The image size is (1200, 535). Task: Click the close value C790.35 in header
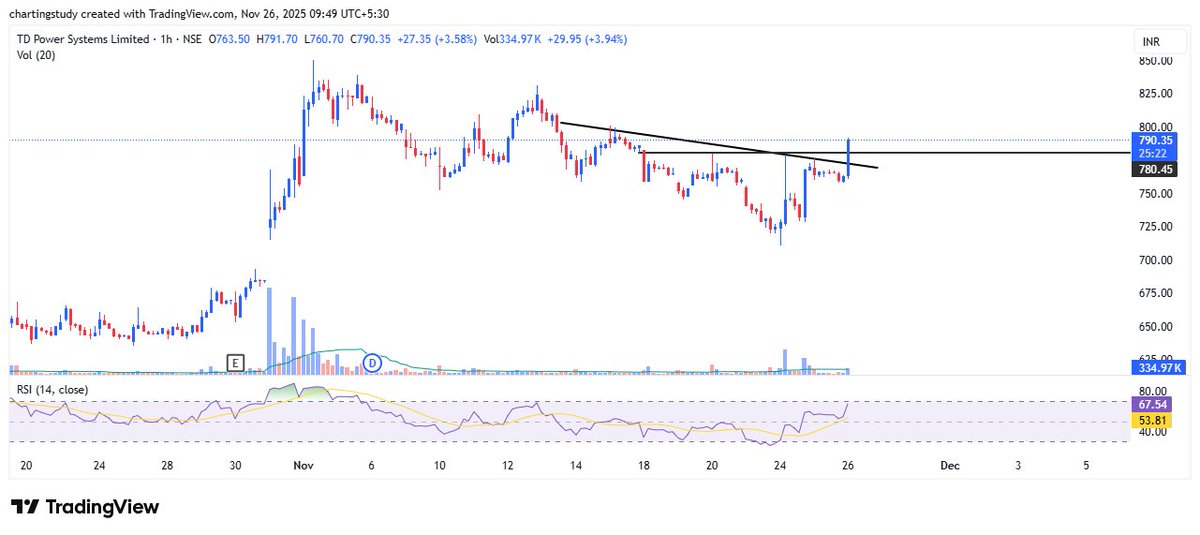click(369, 42)
